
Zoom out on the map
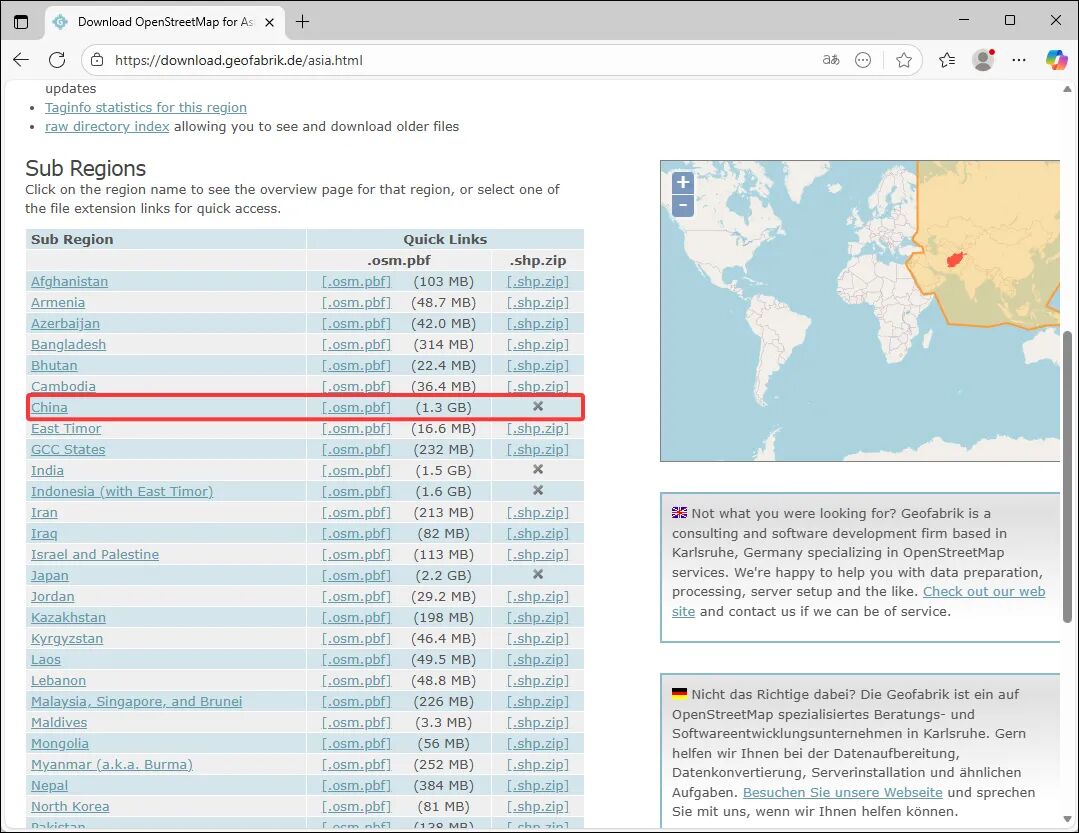tap(683, 205)
